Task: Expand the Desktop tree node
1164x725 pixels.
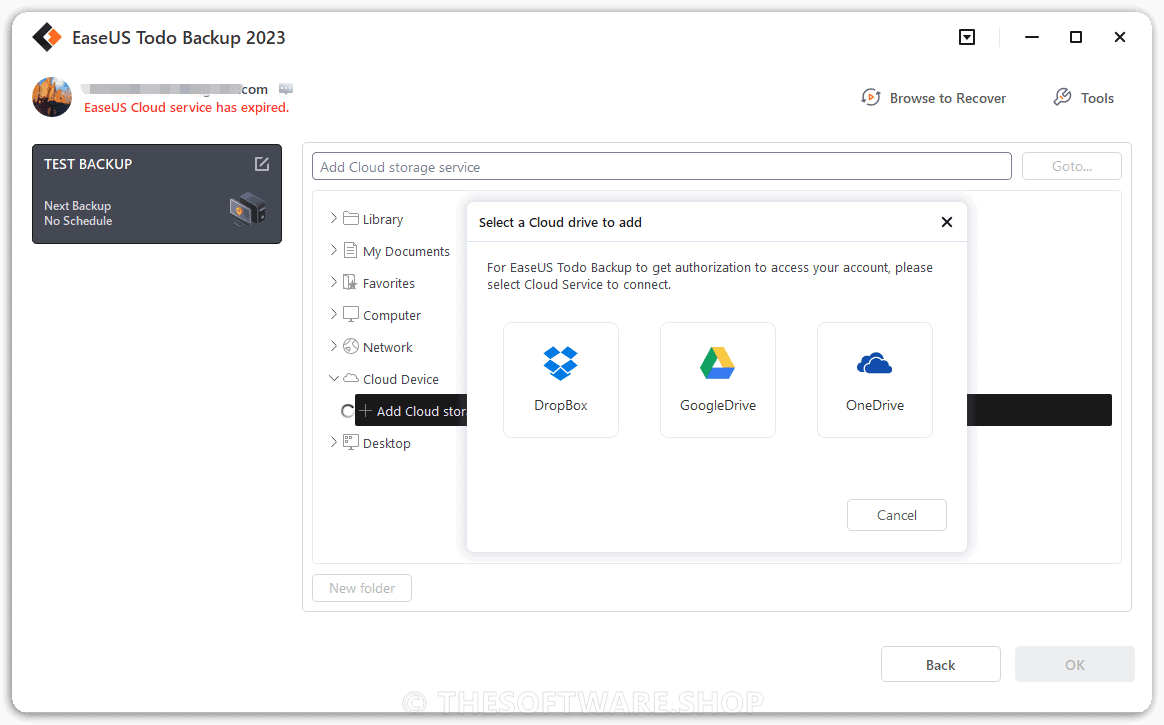Action: pos(333,442)
